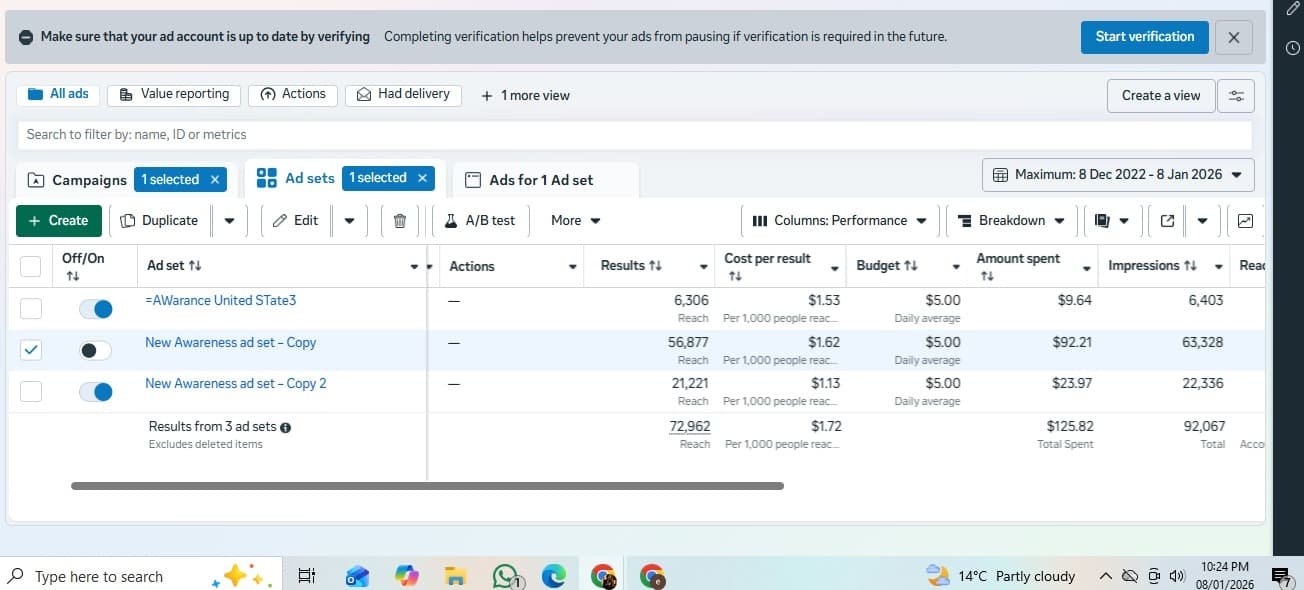Image resolution: width=1304 pixels, height=590 pixels.
Task: Expand the Columns: Performance dropdown
Action: pos(839,221)
